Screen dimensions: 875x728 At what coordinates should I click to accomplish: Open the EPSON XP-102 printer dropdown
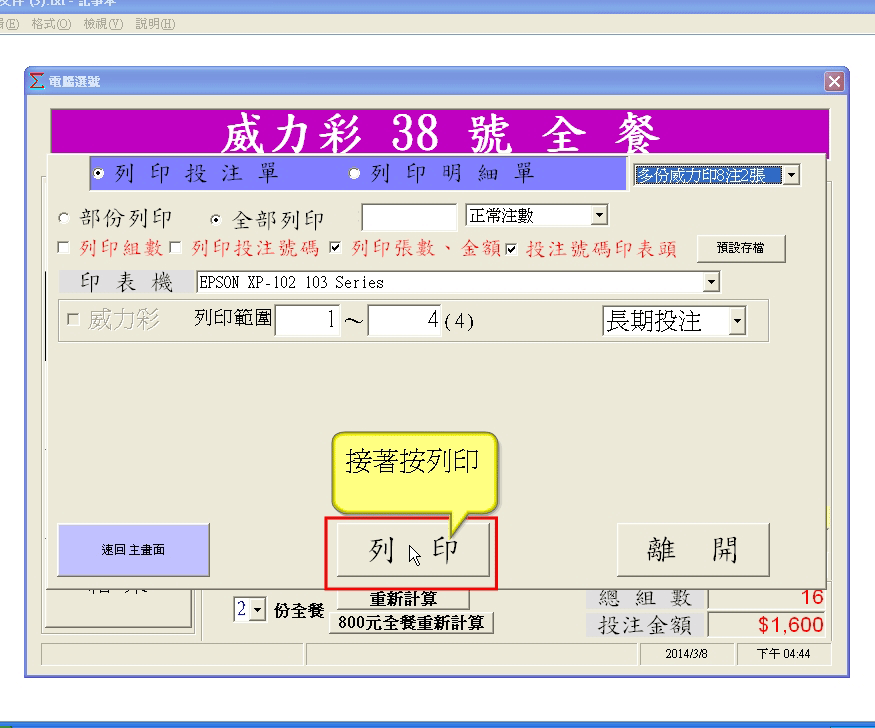pyautogui.click(x=711, y=283)
